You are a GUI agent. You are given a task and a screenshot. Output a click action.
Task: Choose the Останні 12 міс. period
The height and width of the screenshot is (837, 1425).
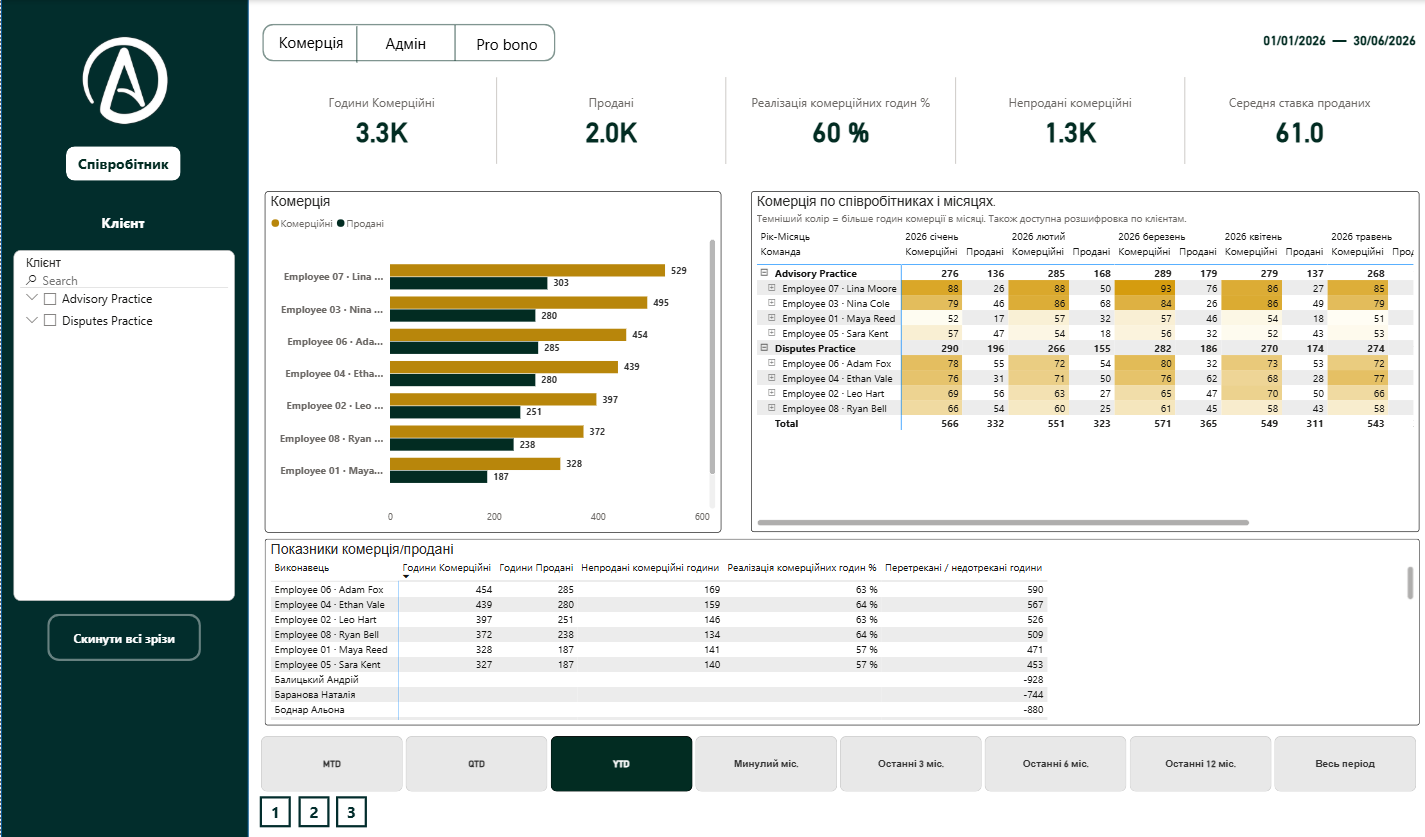coord(1200,764)
